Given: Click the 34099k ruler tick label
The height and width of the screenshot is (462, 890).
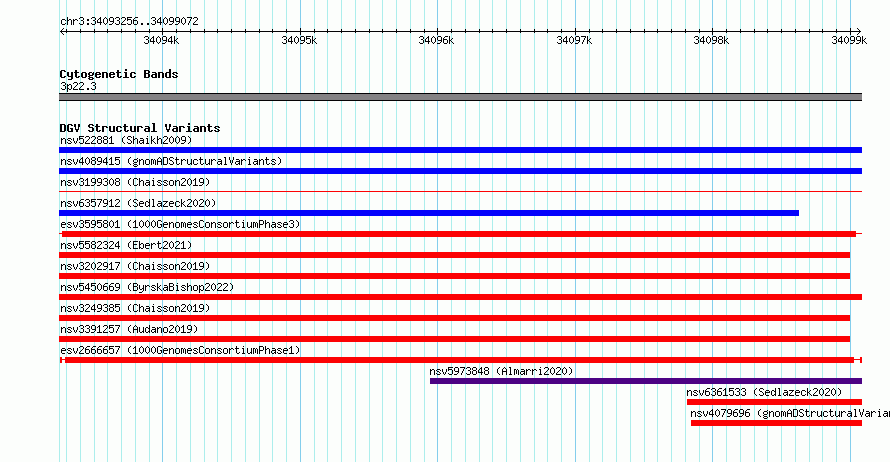Looking at the screenshot, I should coord(849,40).
